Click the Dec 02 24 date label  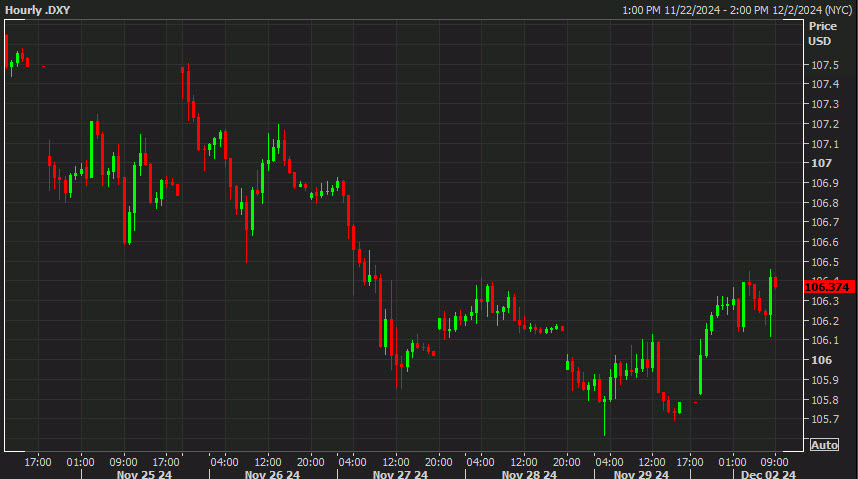[768, 474]
